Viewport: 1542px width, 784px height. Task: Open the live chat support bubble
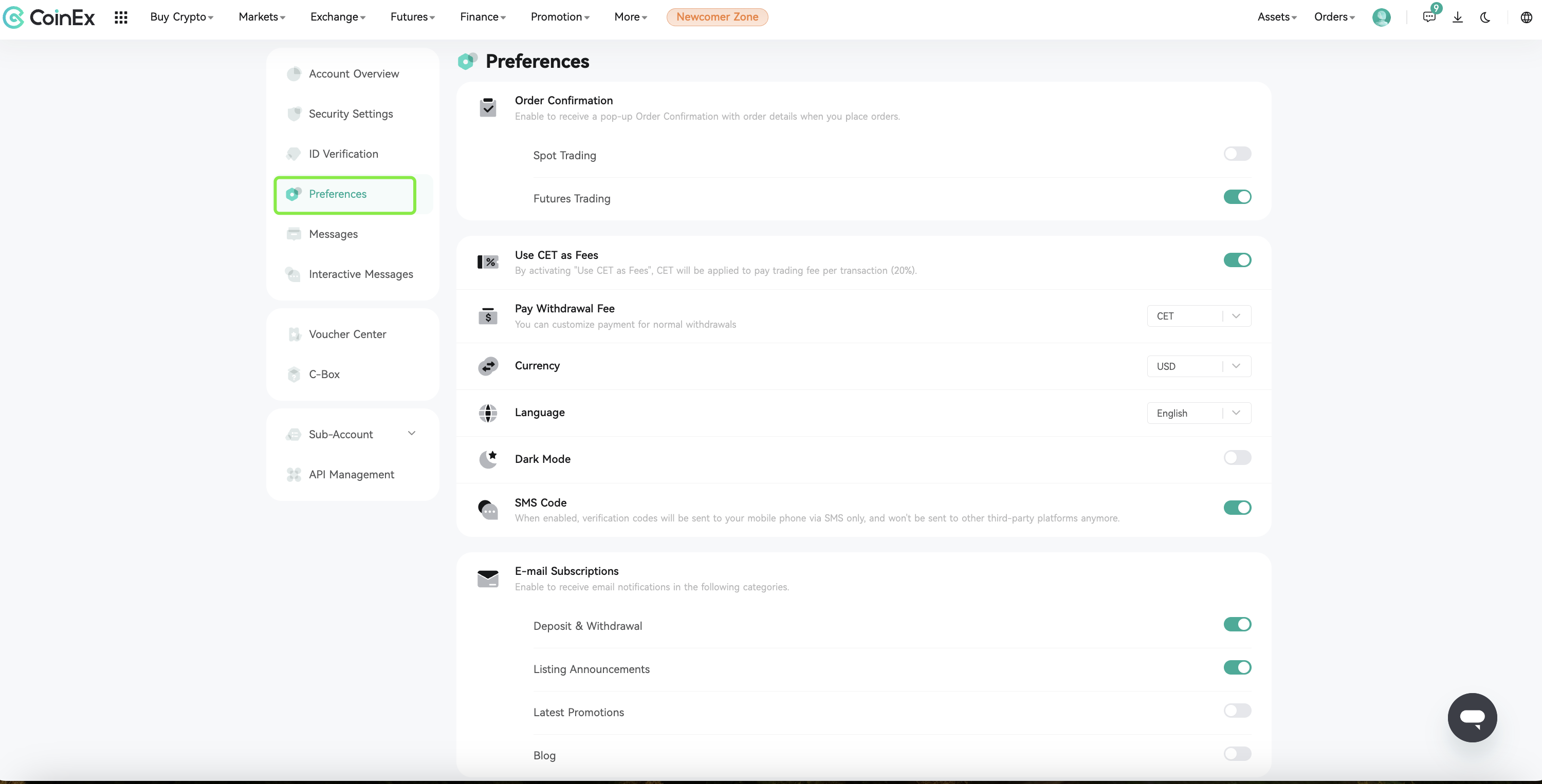(1472, 718)
